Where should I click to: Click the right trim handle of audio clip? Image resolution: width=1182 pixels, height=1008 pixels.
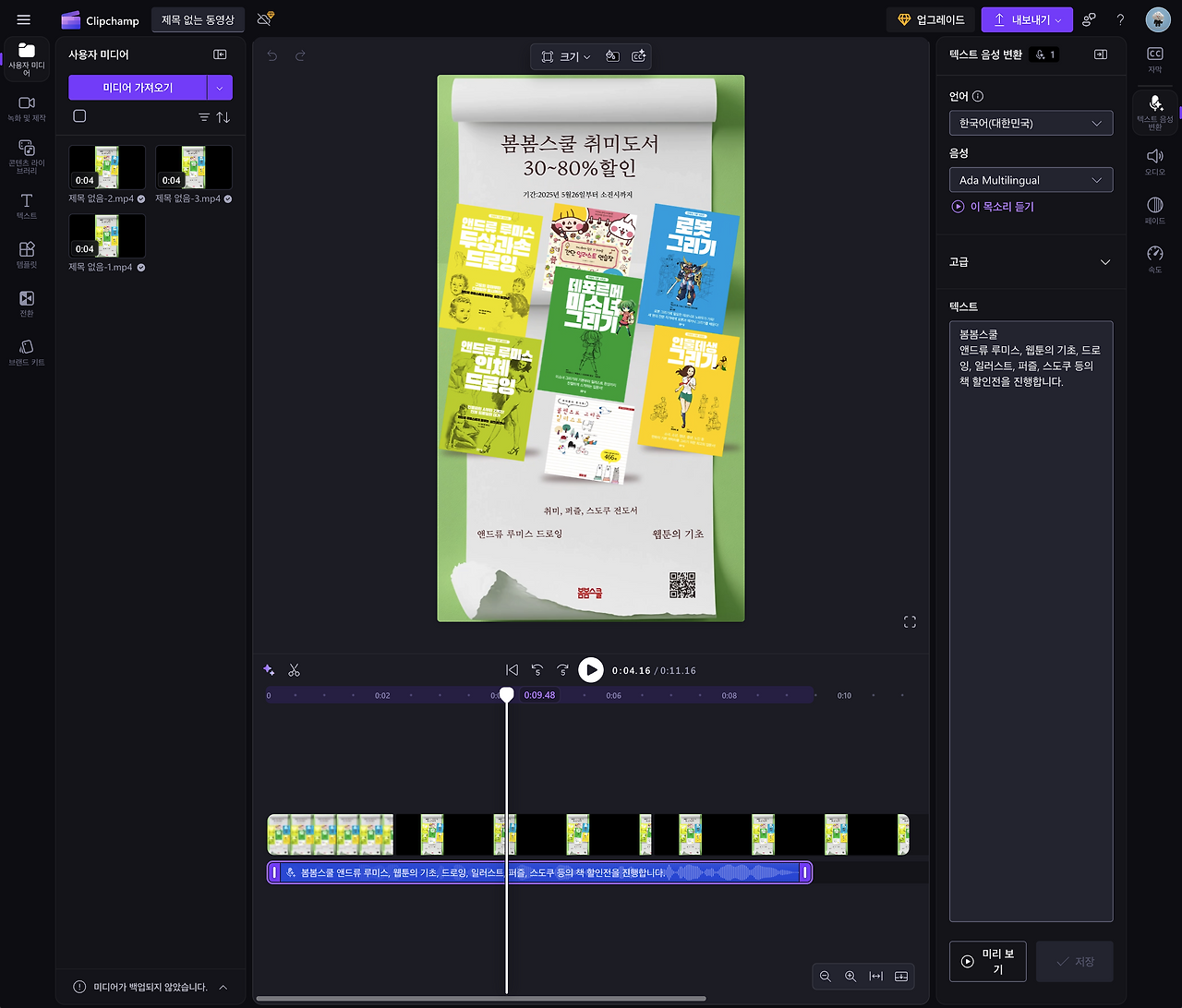805,872
